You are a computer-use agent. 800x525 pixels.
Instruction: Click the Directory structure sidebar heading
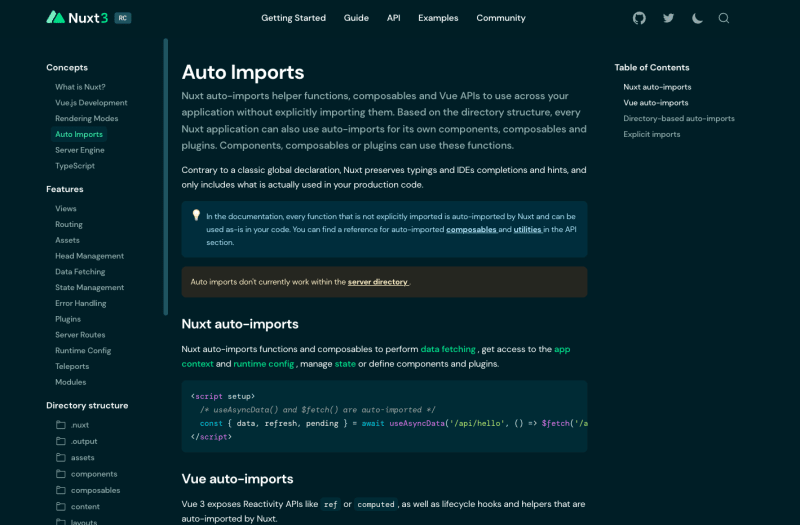[x=87, y=405]
